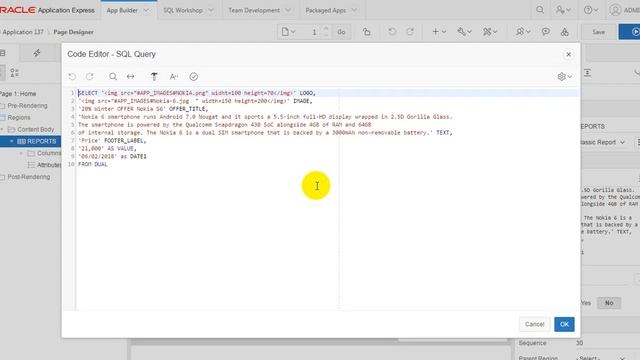Click line 10 FROM DUAL in editor
Viewport: 640px width, 360px height.
(x=93, y=164)
